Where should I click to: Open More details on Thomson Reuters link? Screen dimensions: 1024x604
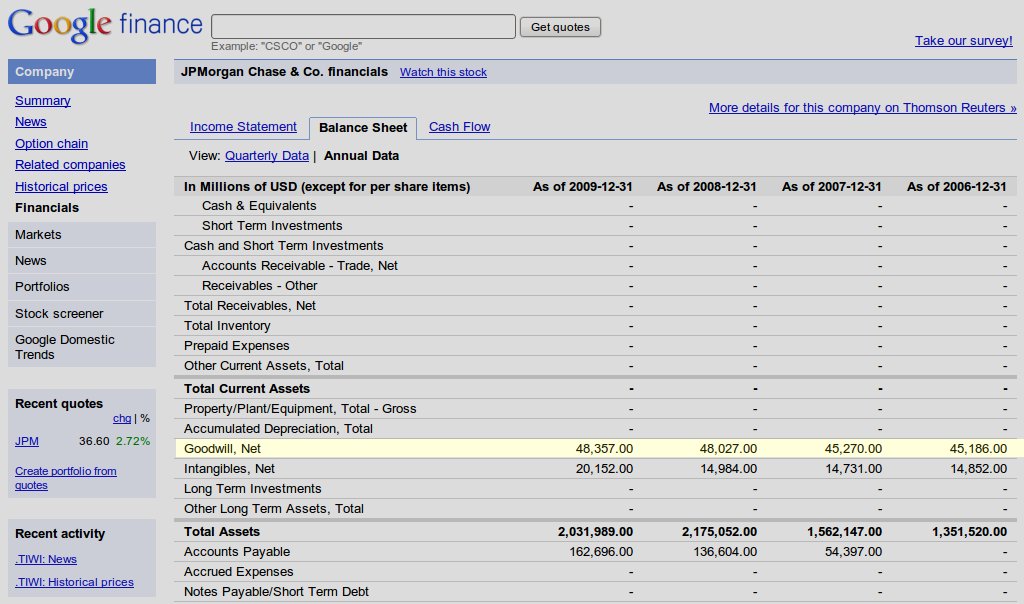[863, 108]
